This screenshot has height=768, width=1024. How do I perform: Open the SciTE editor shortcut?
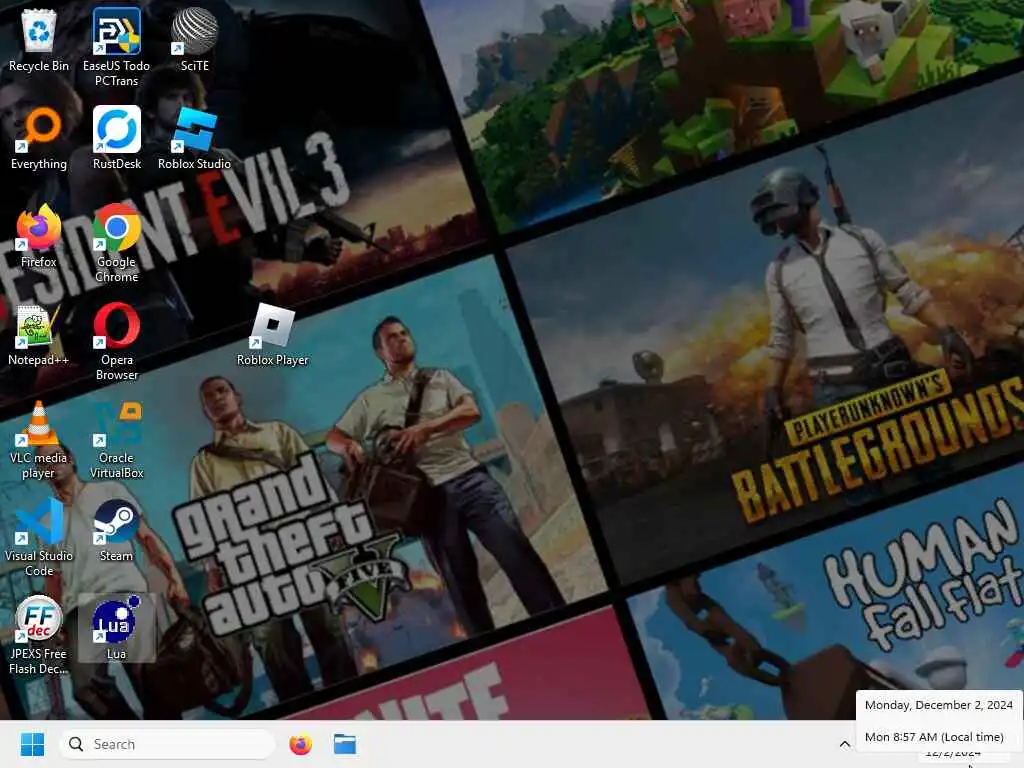click(195, 40)
